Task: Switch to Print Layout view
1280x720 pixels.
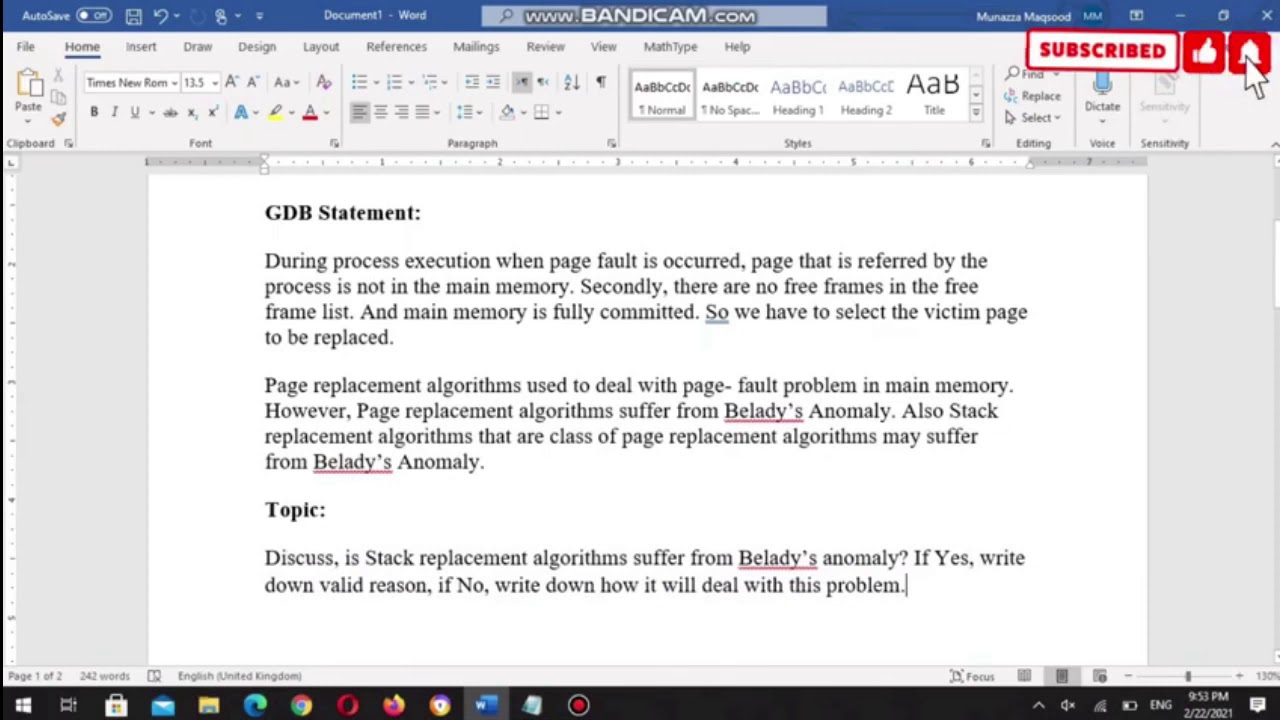Action: tap(1062, 676)
